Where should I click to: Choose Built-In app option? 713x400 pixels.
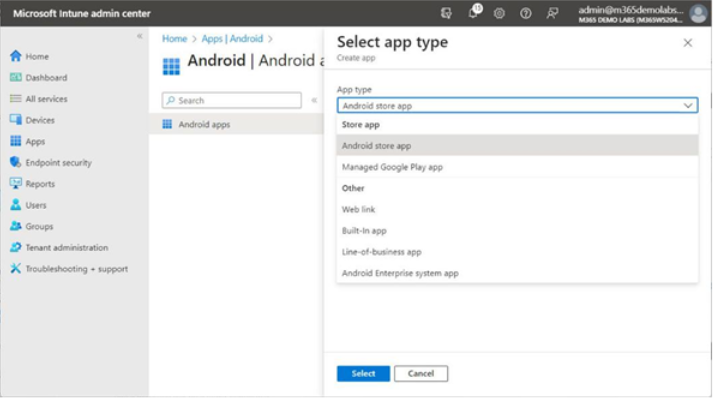517,230
